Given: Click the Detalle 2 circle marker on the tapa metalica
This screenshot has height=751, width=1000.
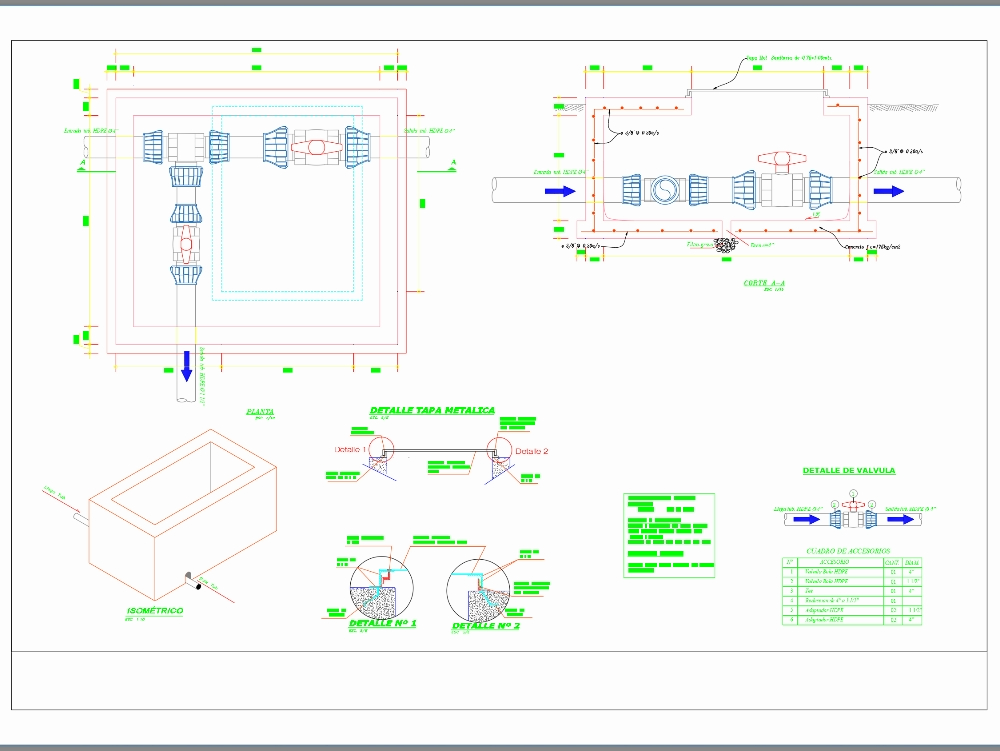Looking at the screenshot, I should click(x=500, y=447).
